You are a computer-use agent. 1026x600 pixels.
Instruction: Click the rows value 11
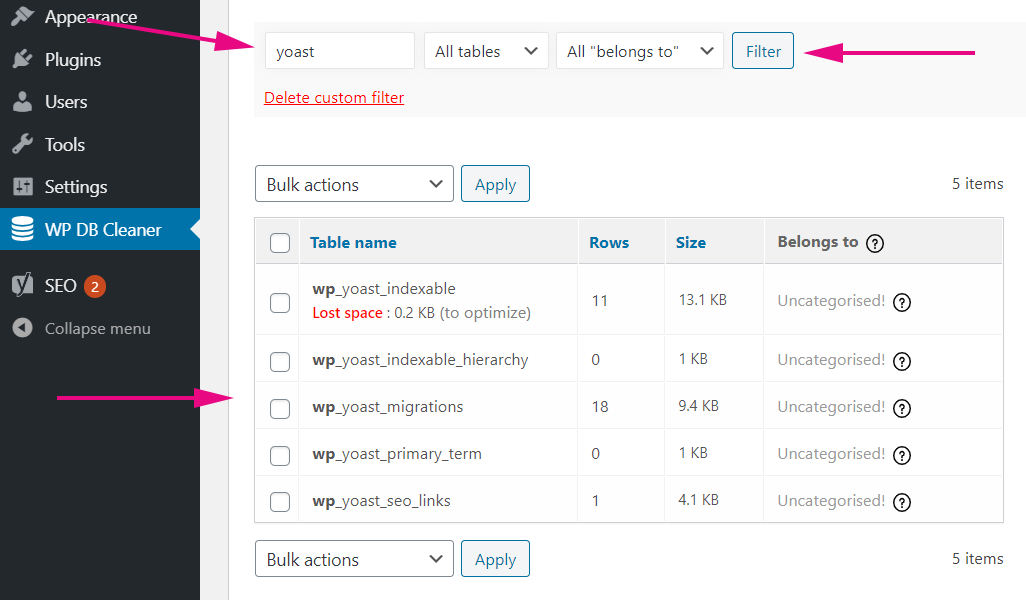coord(599,301)
